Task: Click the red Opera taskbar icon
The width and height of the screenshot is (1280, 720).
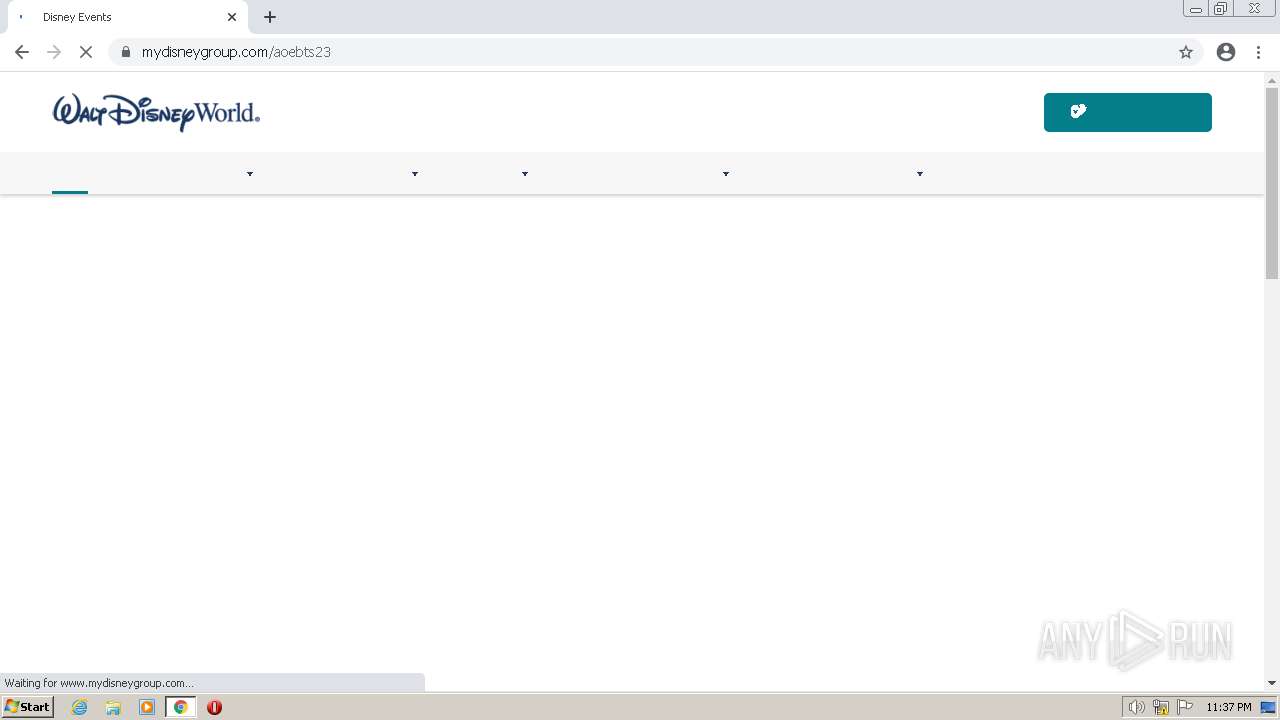Action: [x=214, y=707]
